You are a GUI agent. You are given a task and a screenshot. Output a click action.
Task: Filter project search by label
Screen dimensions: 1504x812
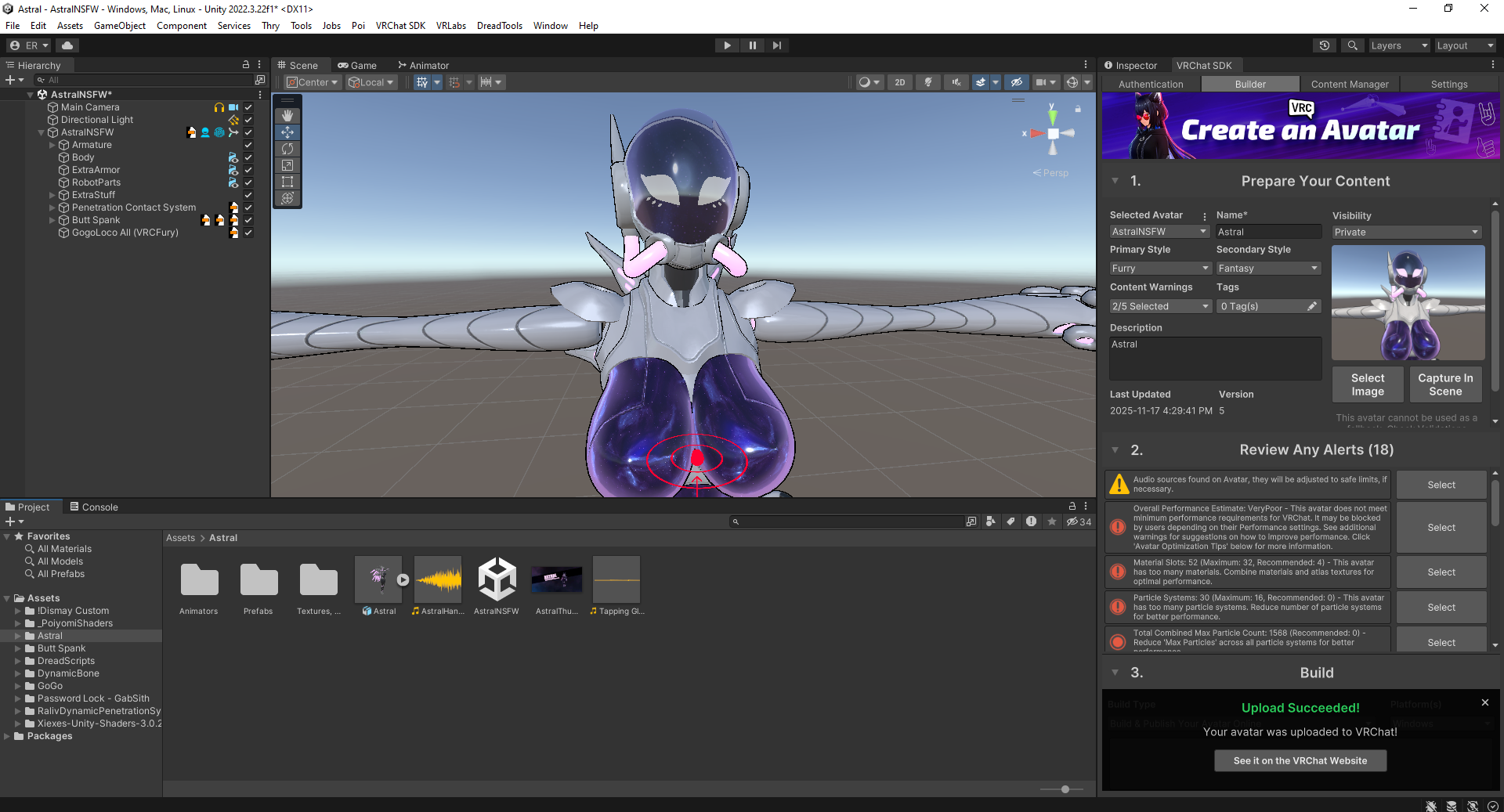pyautogui.click(x=1011, y=521)
